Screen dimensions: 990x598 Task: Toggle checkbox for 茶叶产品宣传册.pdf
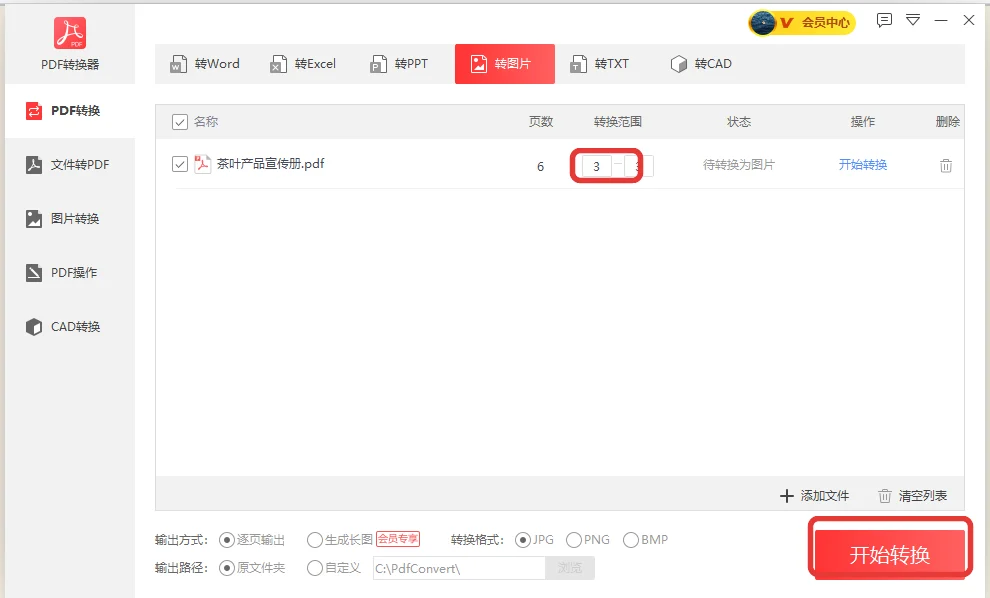(180, 164)
